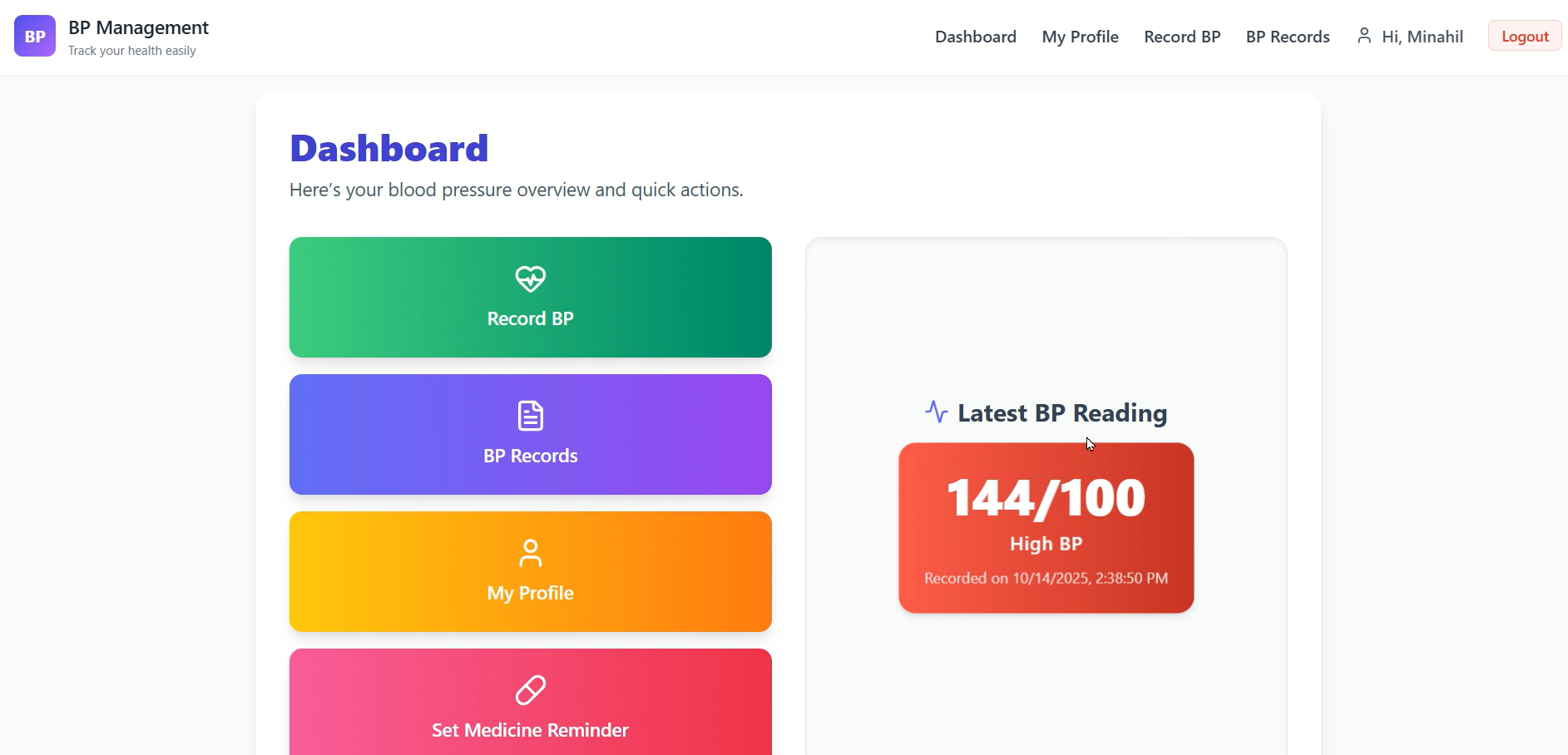Click the green Record BP card label
1568x755 pixels.
coord(530,319)
